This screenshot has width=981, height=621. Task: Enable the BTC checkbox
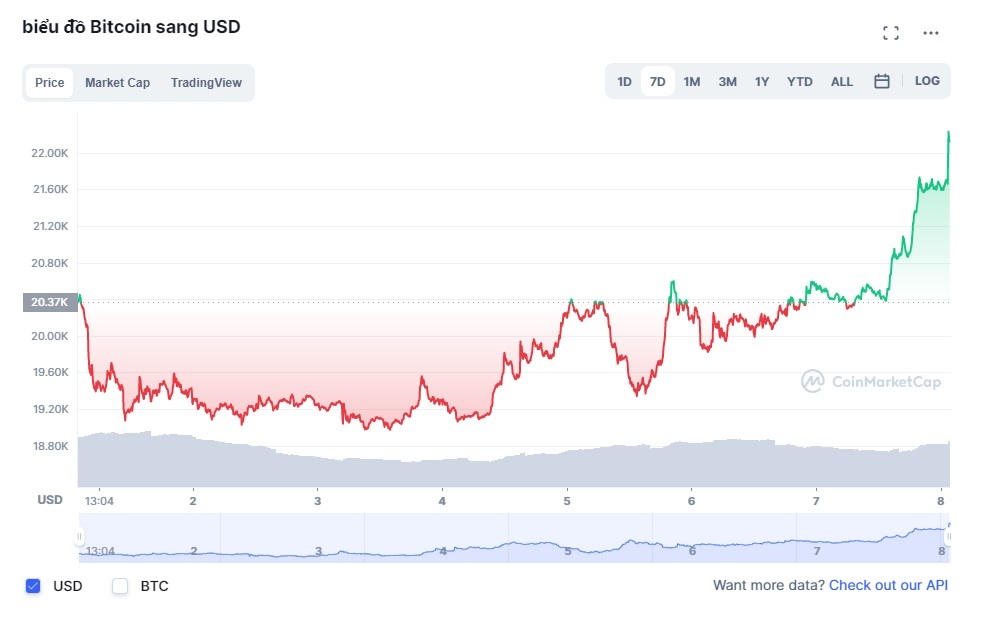119,586
